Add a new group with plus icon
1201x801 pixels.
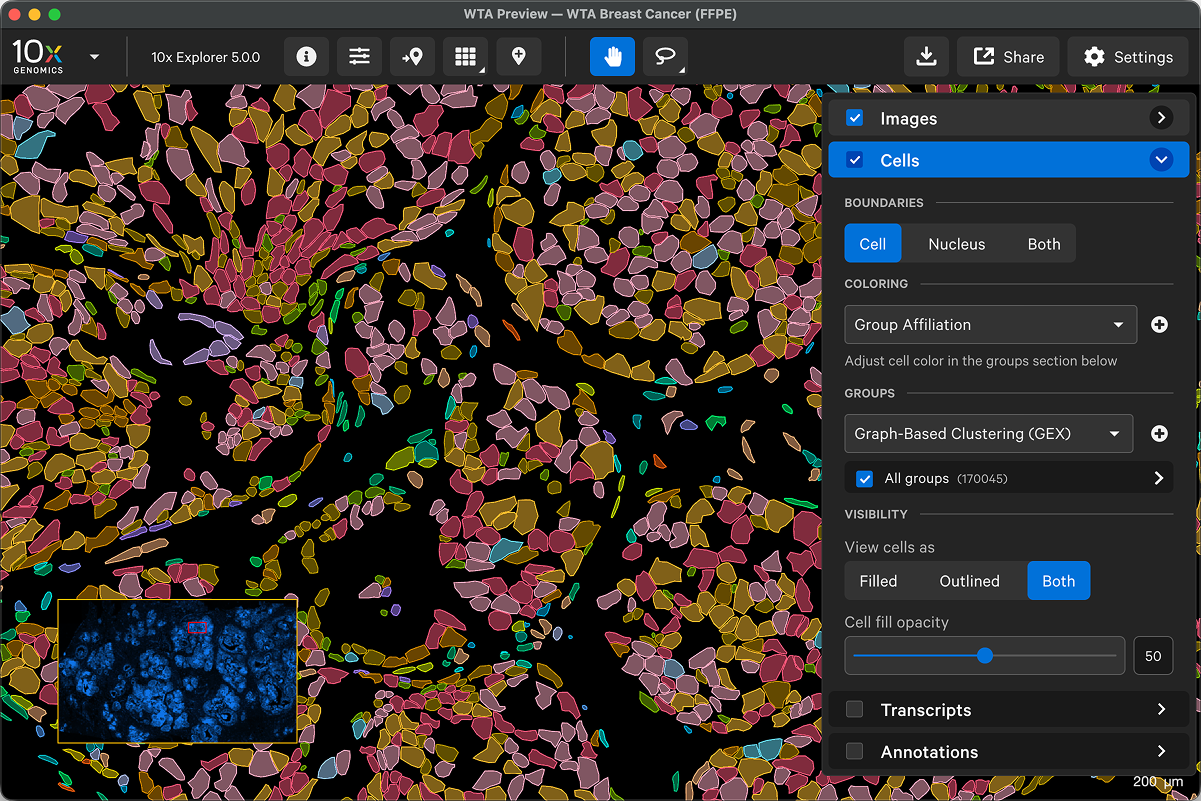pos(1159,434)
